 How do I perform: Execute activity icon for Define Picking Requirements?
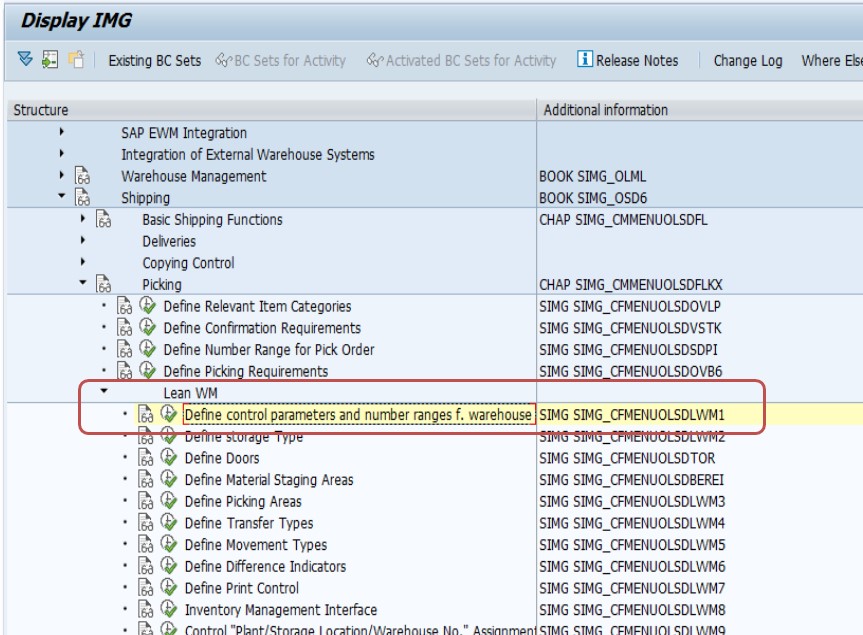point(148,370)
